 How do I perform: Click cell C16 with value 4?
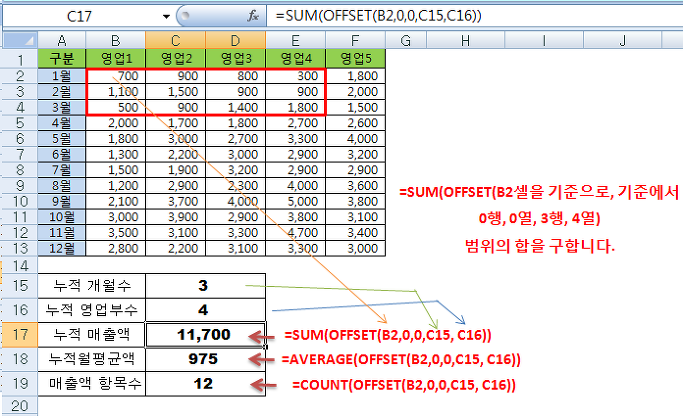pyautogui.click(x=206, y=310)
